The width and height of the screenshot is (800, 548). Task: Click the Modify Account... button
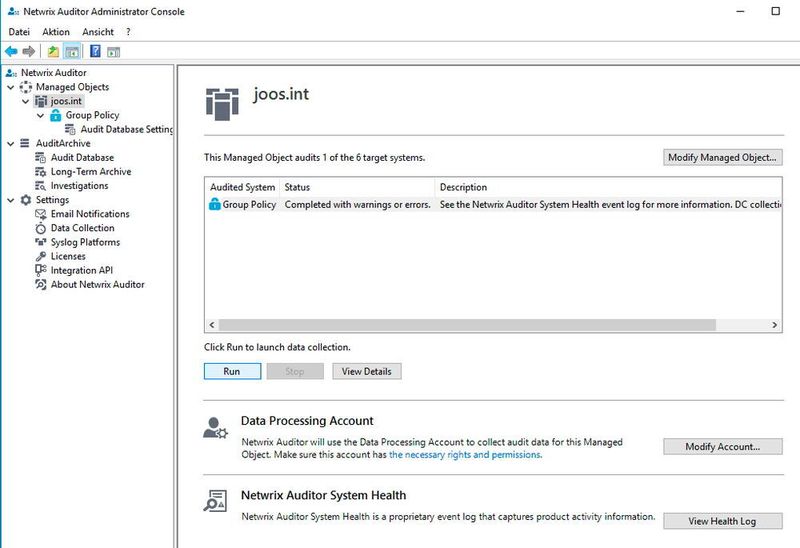point(722,446)
